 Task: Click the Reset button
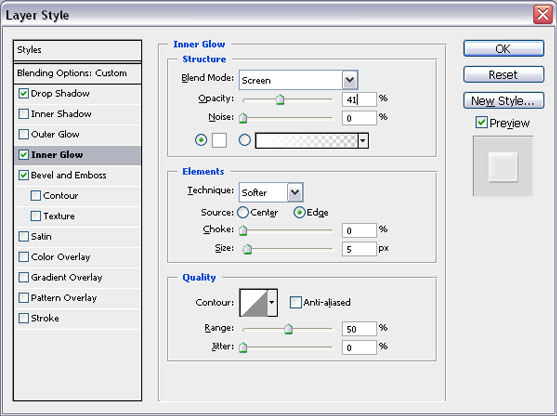pyautogui.click(x=503, y=75)
